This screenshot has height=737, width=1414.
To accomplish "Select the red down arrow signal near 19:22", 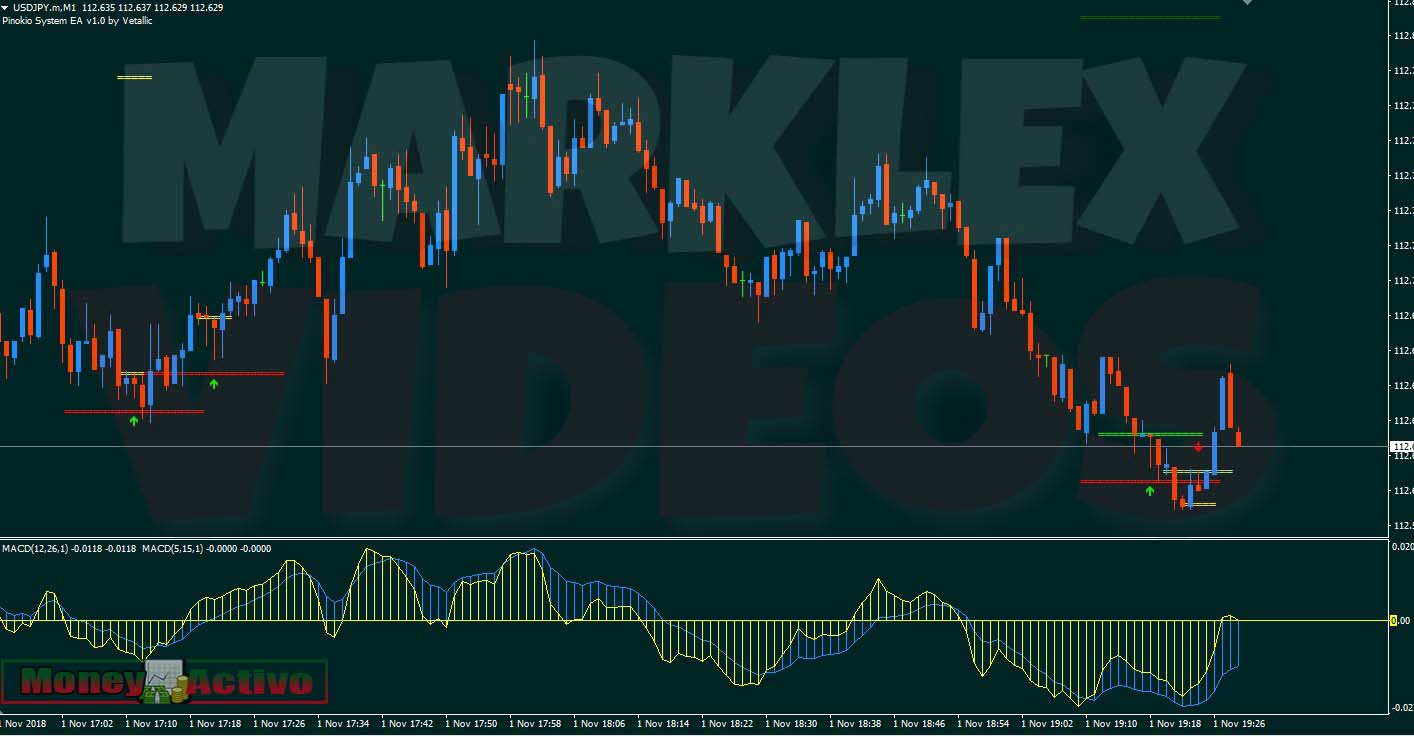I will click(x=1198, y=446).
